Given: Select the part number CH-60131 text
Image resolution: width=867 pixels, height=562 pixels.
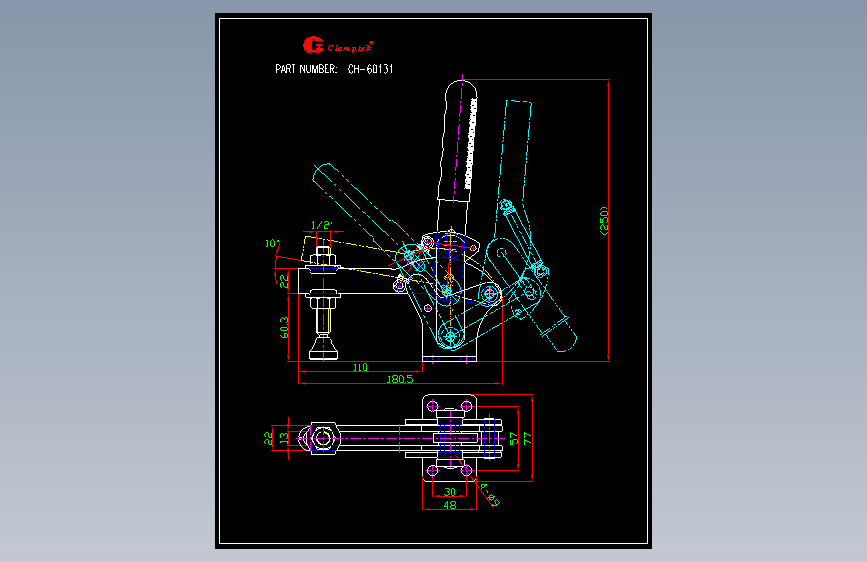Looking at the screenshot, I should (370, 69).
